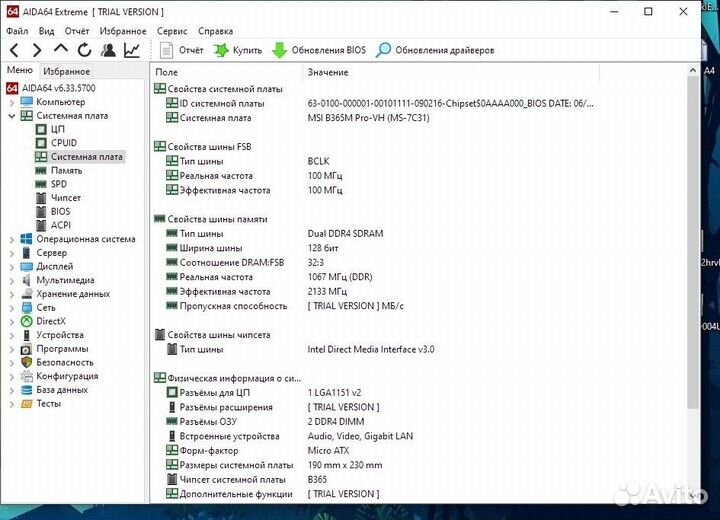Click the Хранение данных drive icon

coord(27,294)
